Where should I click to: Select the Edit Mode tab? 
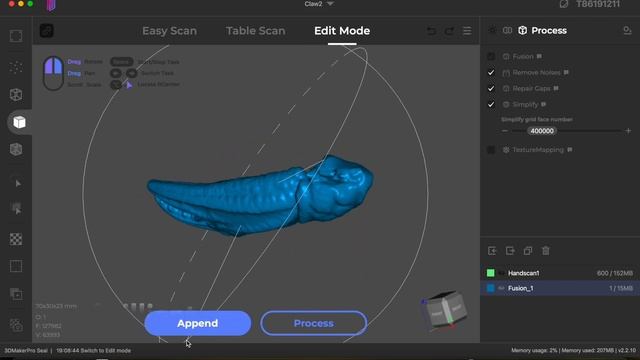click(342, 31)
